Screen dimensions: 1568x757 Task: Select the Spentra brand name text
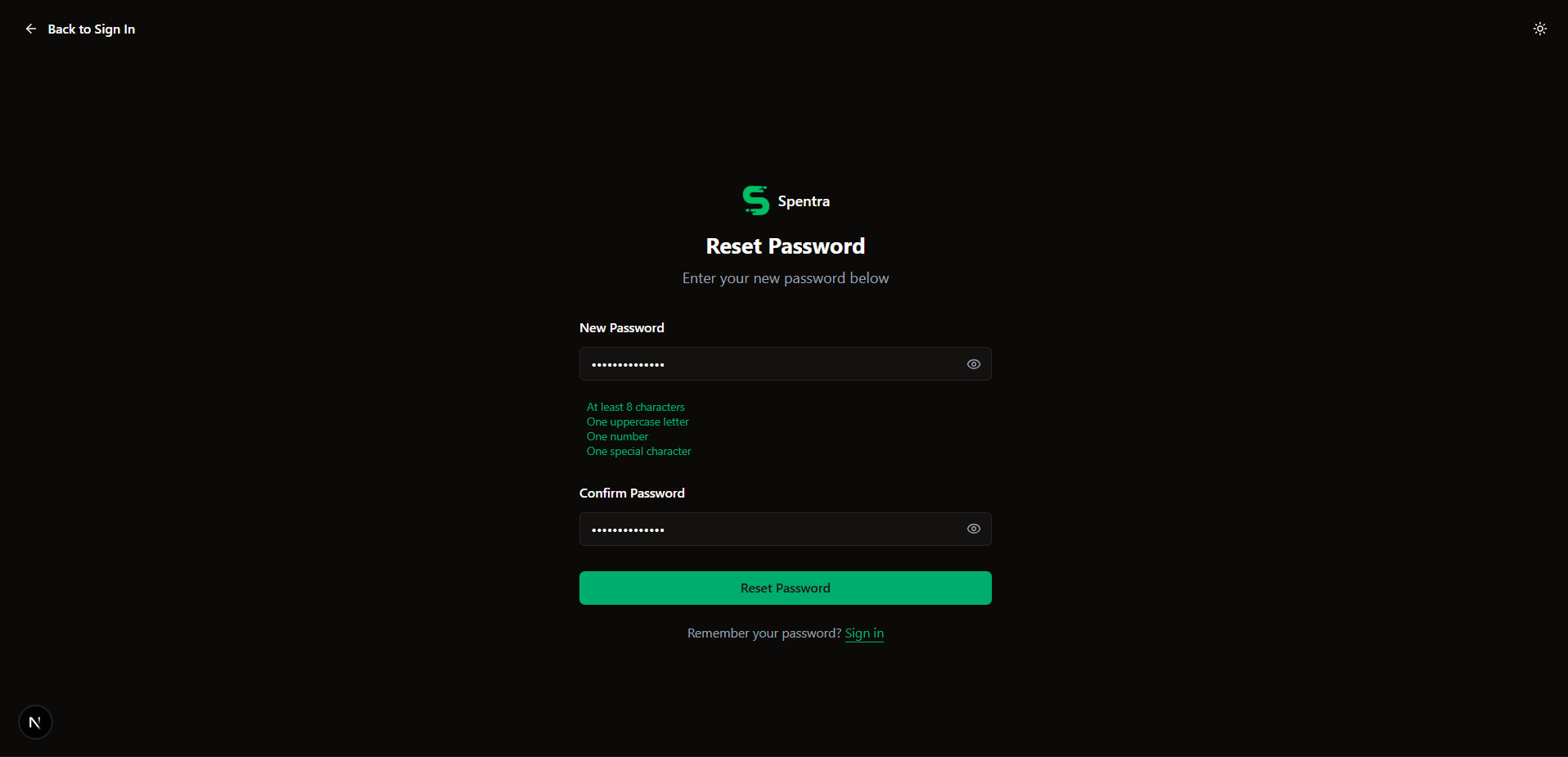coord(804,201)
